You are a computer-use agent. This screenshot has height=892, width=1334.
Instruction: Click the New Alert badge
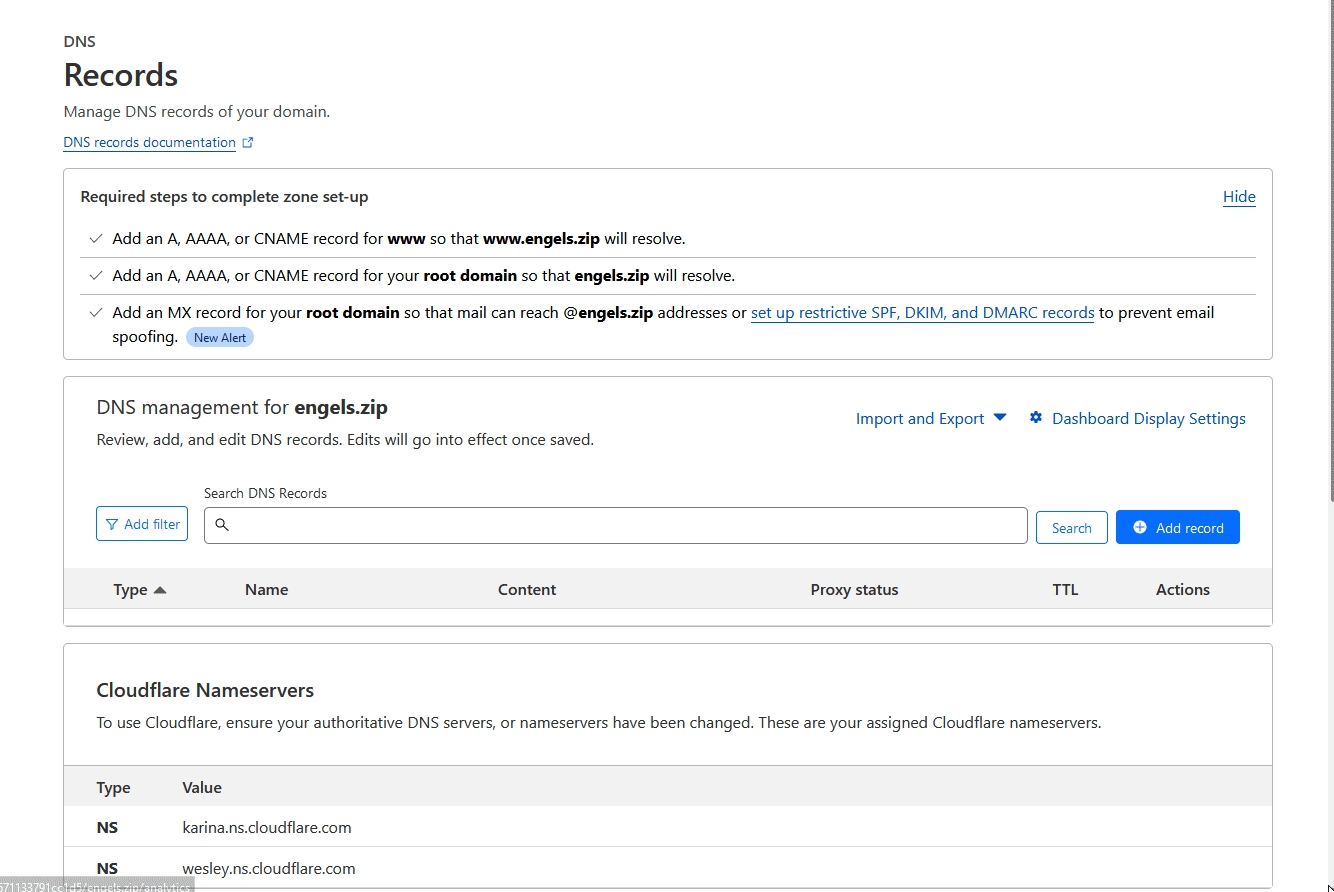point(220,338)
